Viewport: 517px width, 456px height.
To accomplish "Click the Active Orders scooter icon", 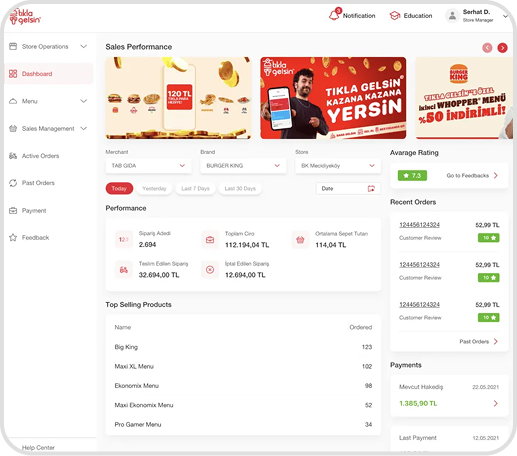I will pos(13,156).
